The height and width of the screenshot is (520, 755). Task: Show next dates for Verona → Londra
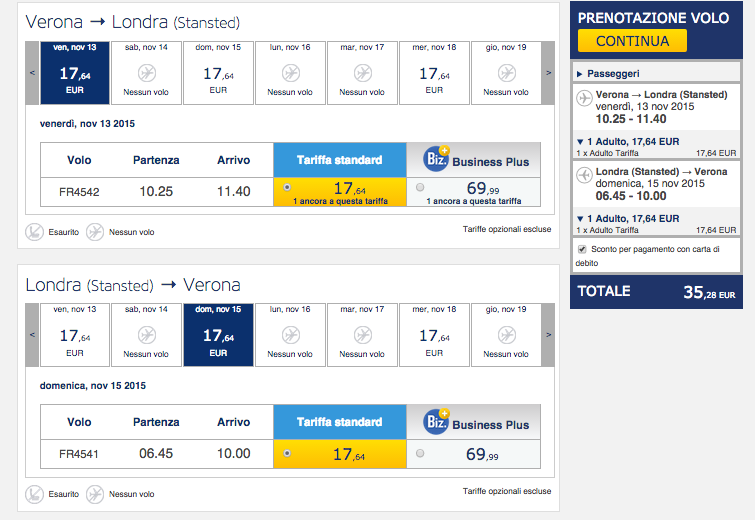coord(547,72)
